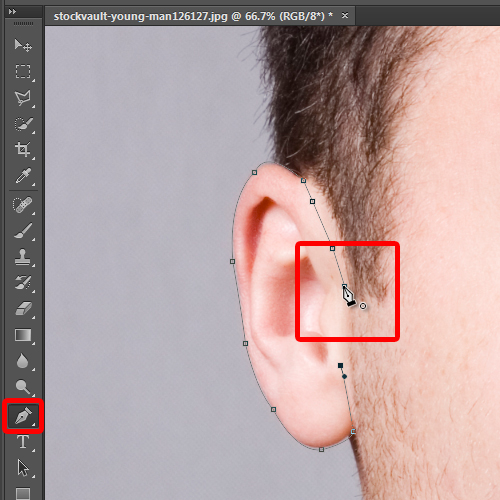
Task: Select the Eraser tool
Action: (23, 309)
